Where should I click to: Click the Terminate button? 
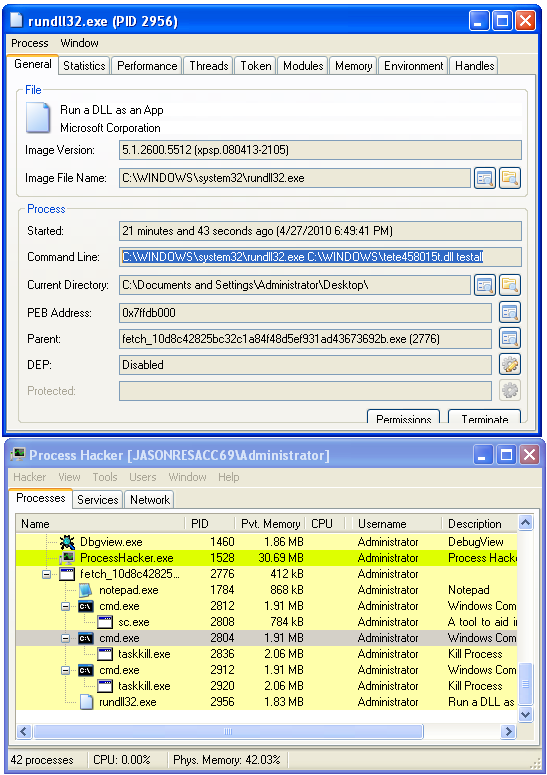(x=485, y=418)
